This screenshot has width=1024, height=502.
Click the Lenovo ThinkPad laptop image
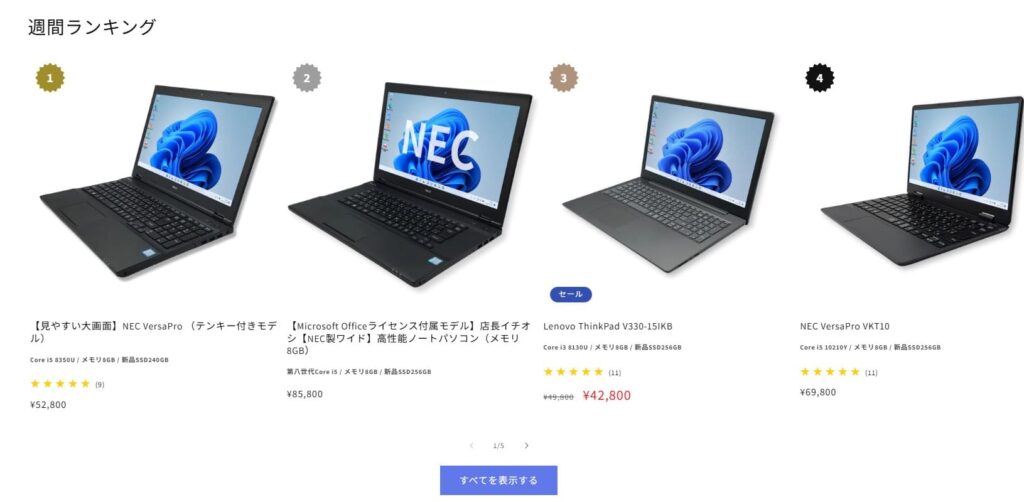tap(668, 184)
